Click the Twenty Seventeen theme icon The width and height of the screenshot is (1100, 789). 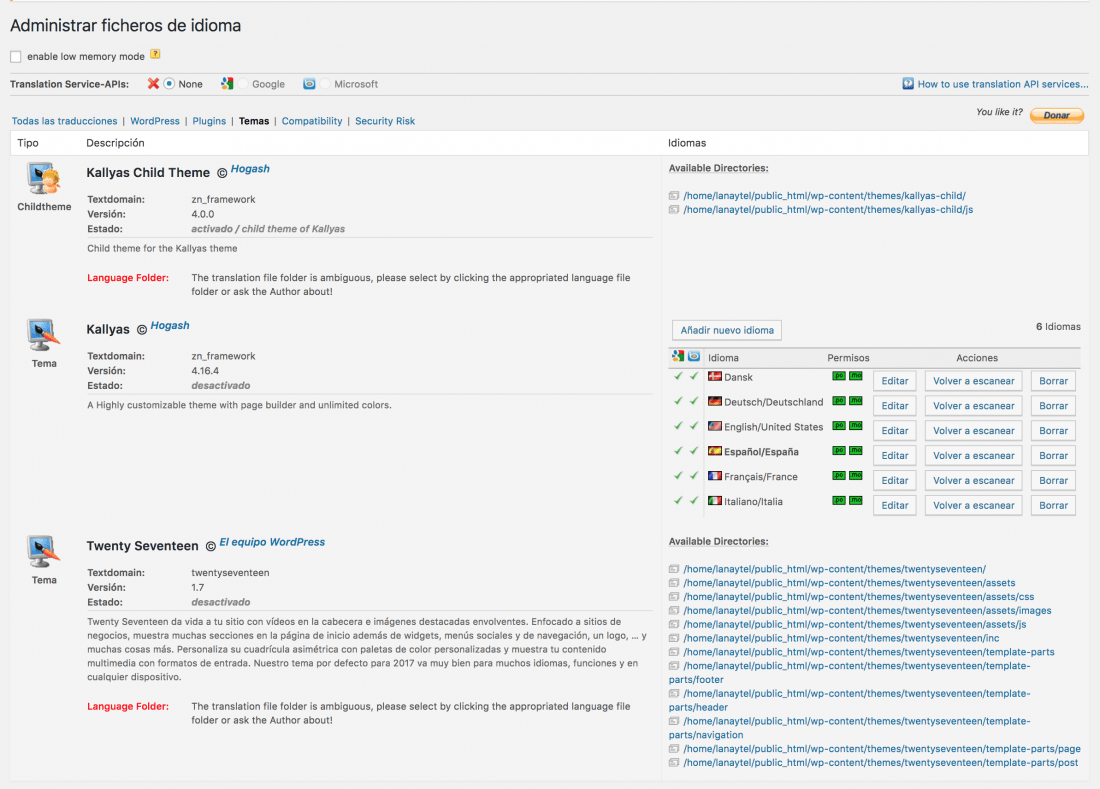[43, 552]
